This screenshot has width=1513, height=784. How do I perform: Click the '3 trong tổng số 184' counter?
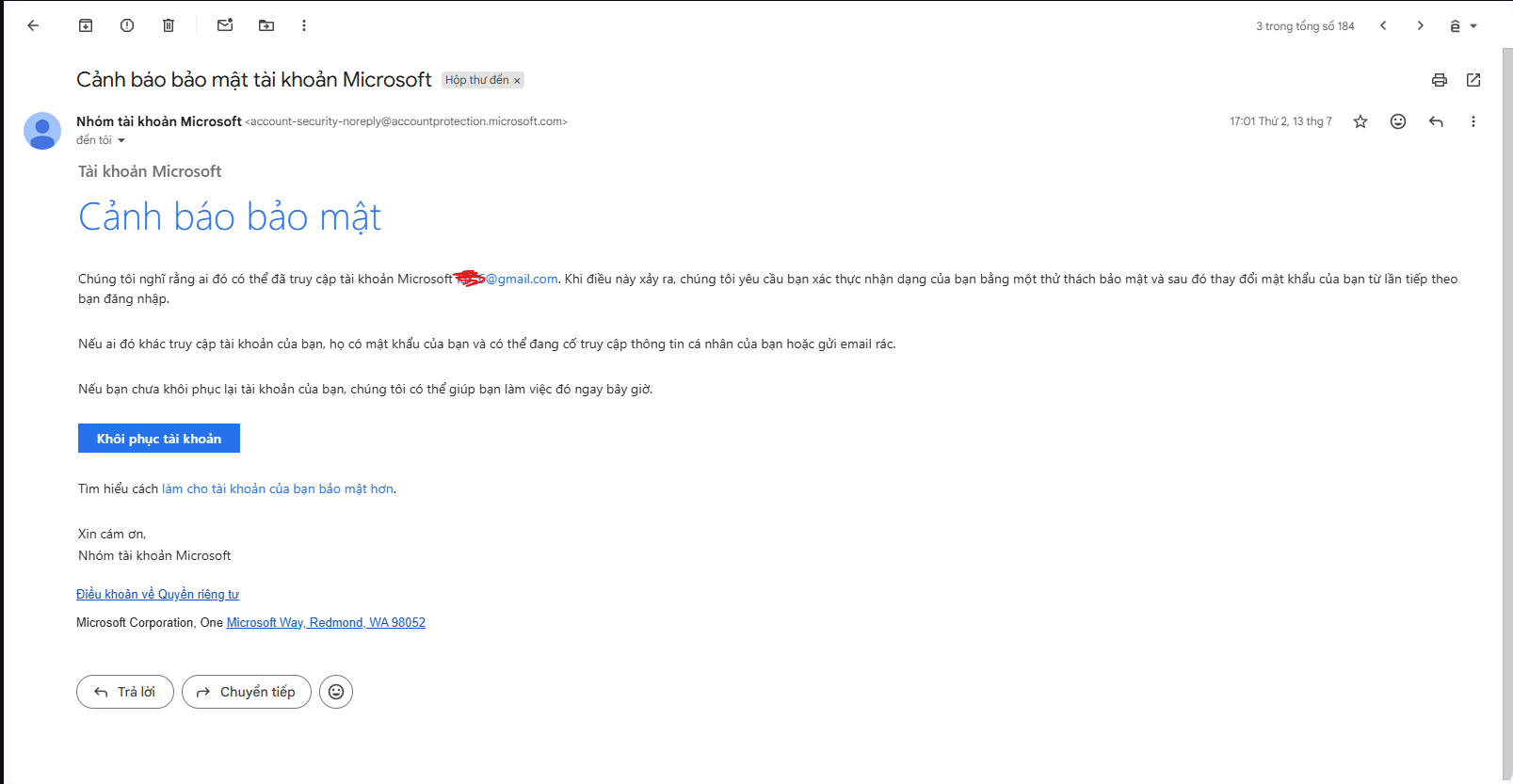[1305, 26]
